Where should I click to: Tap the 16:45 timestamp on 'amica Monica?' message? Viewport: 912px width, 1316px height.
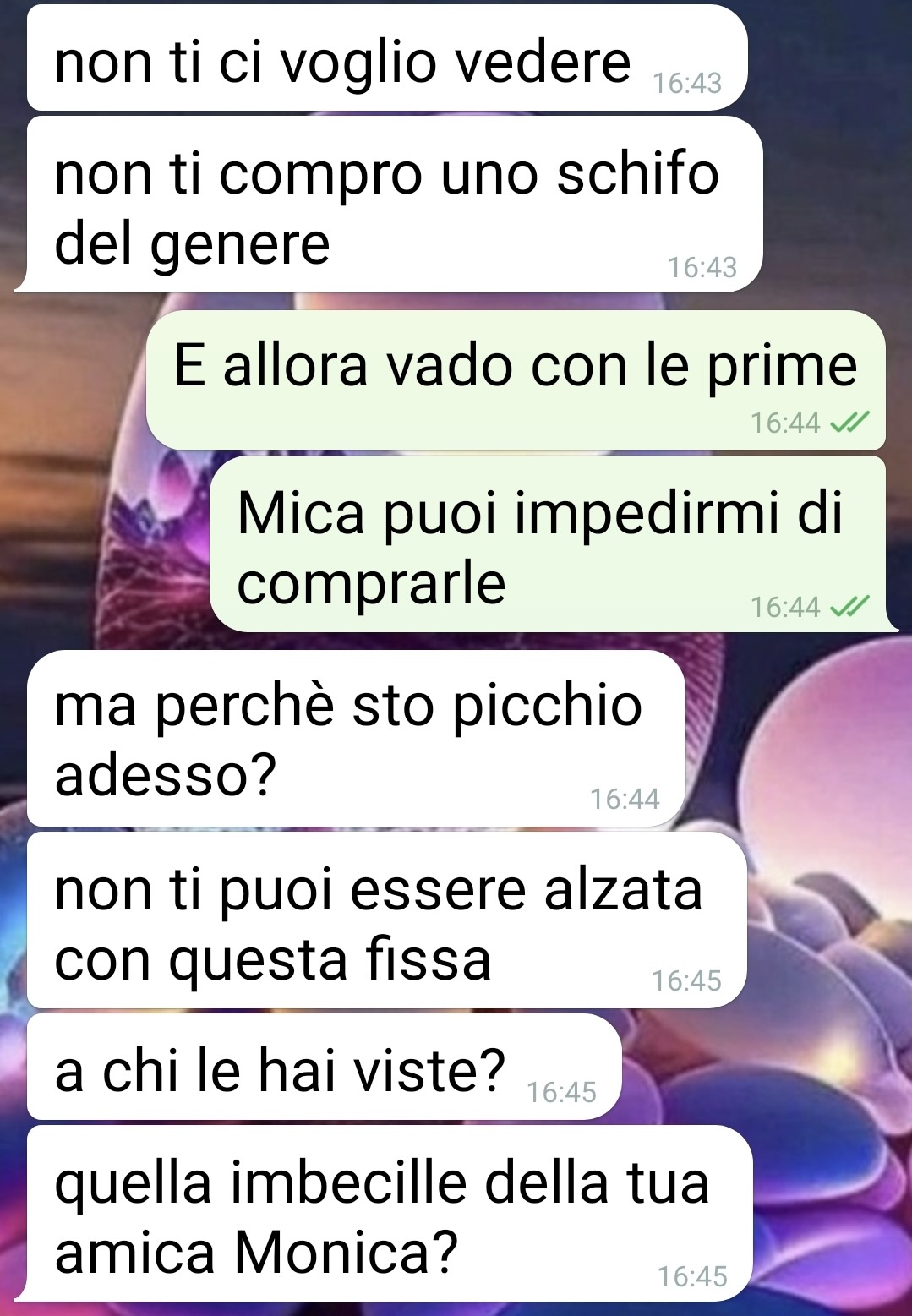[692, 1276]
